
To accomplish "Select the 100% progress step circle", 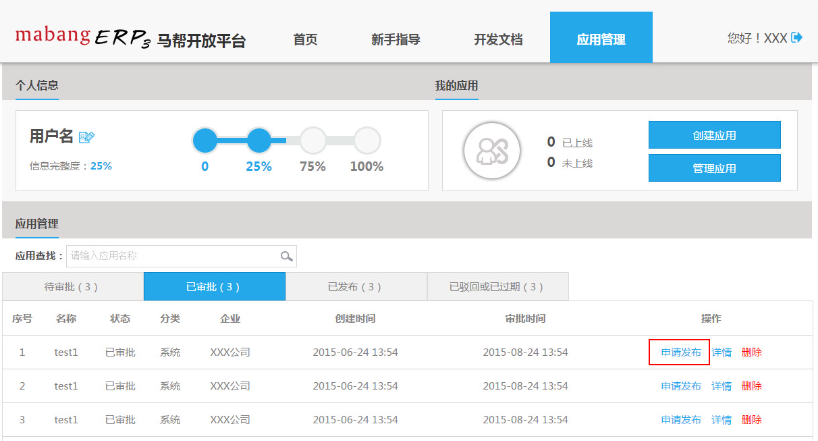I will [367, 140].
